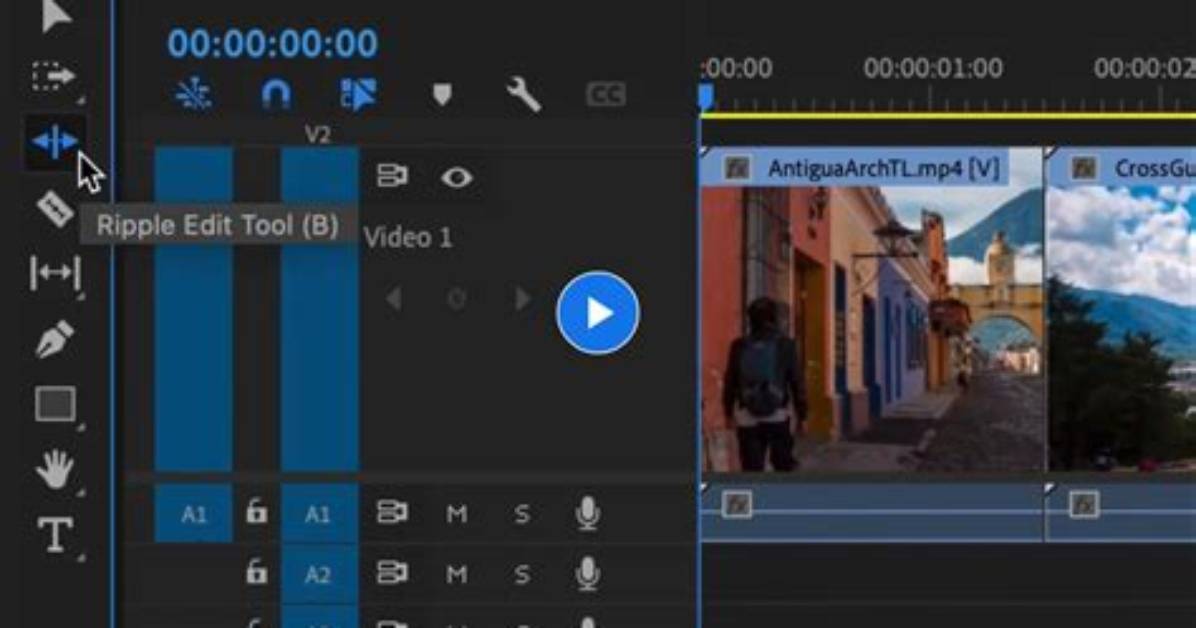The width and height of the screenshot is (1196, 628).
Task: Select the Pen tool
Action: point(55,339)
